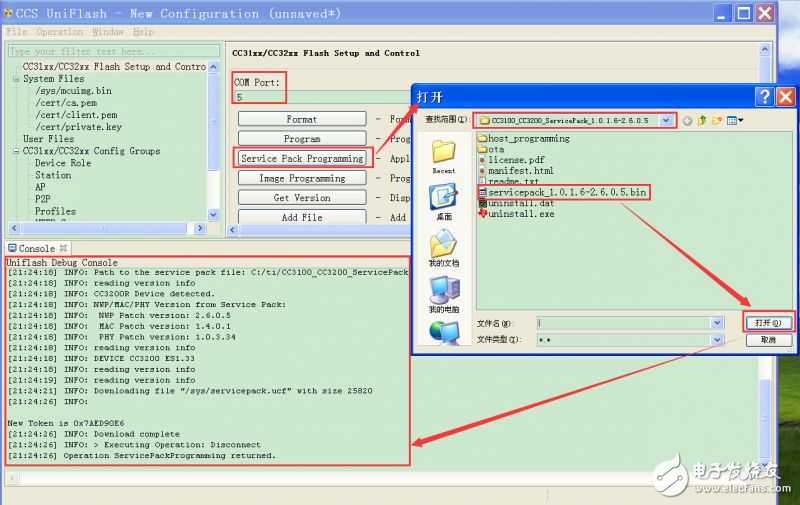Create new folder icon in dialog
The height and width of the screenshot is (505, 800).
click(717, 120)
